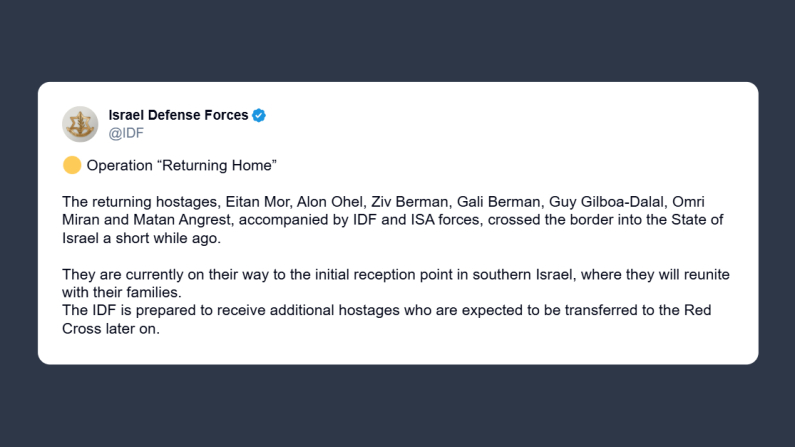The image size is (795, 447).
Task: Click the yellow circle emoji
Action: click(x=72, y=165)
